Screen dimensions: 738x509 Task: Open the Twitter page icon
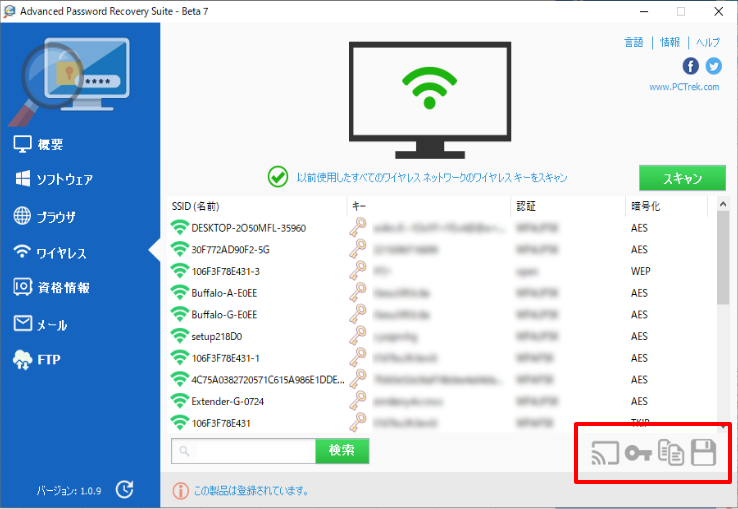(714, 66)
